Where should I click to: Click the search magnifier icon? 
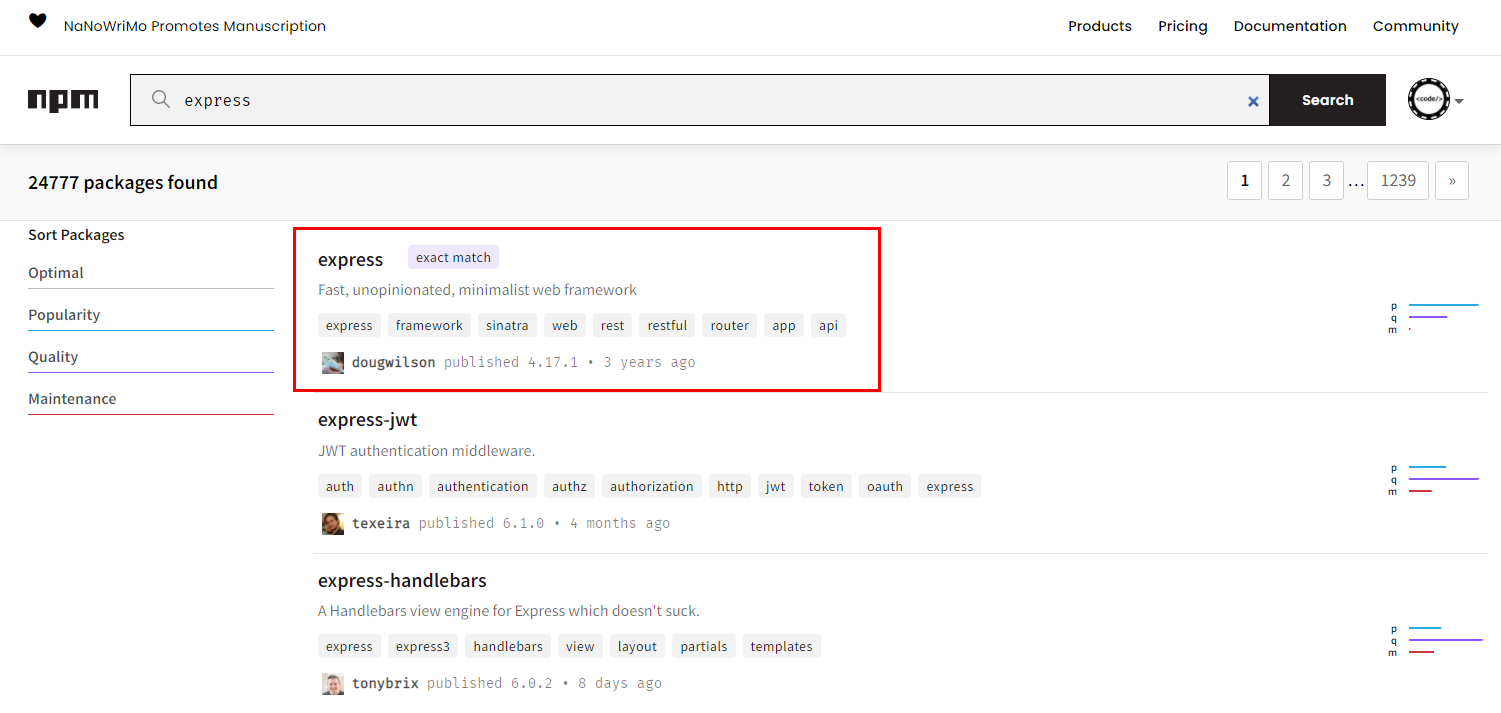point(160,99)
